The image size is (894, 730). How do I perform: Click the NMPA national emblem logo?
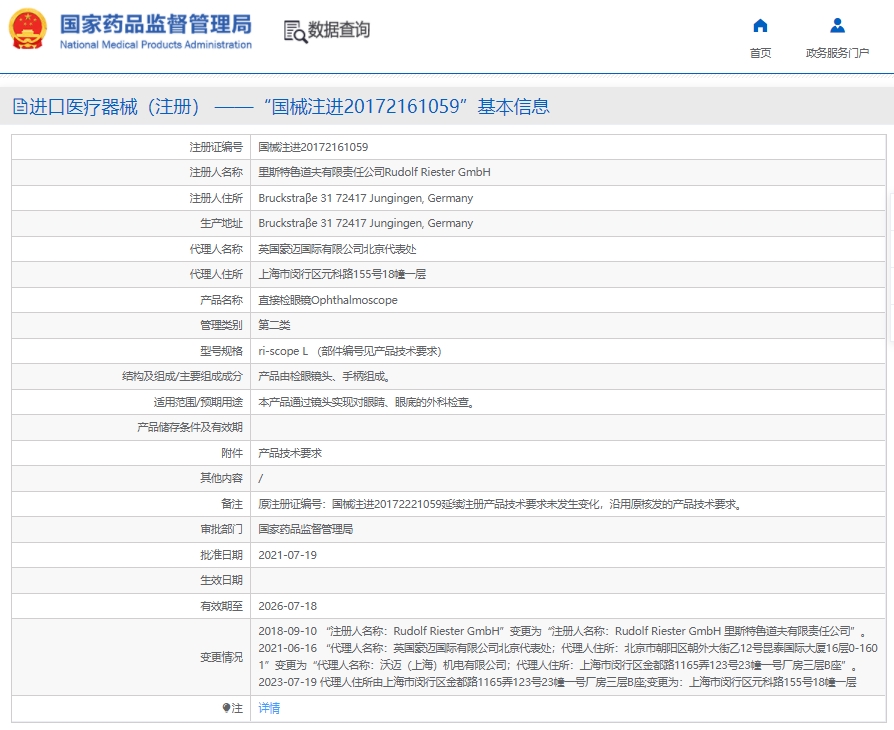pos(28,30)
